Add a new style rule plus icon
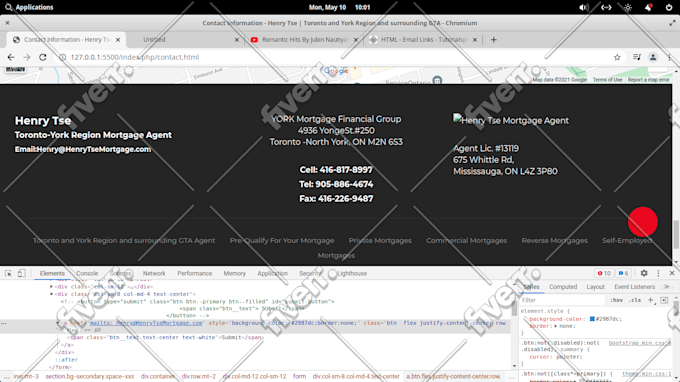The width and height of the screenshot is (680, 382). pos(651,300)
